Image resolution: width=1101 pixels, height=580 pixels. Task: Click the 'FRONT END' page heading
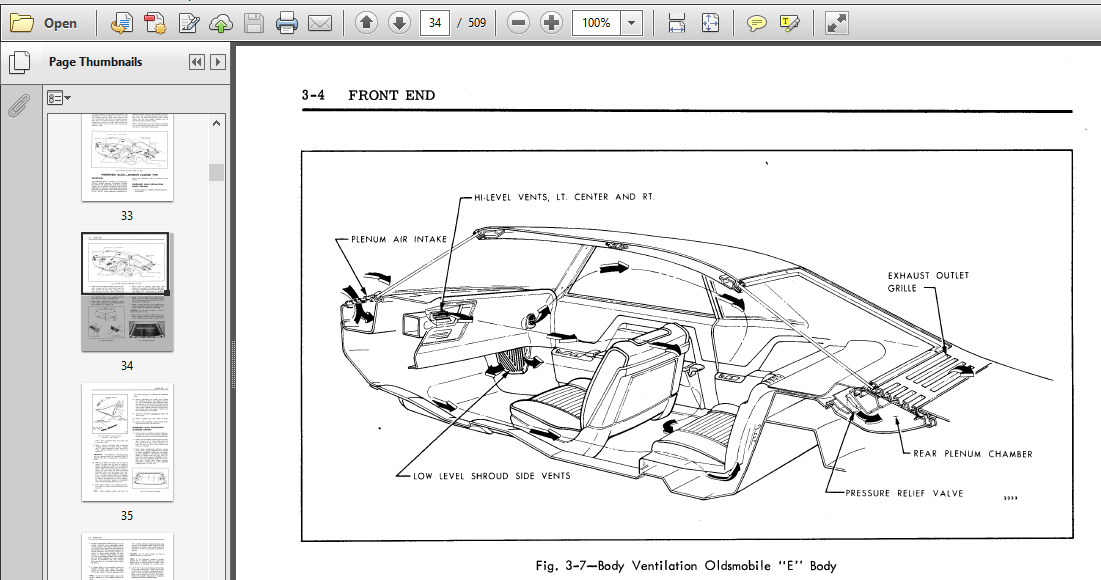tap(391, 95)
